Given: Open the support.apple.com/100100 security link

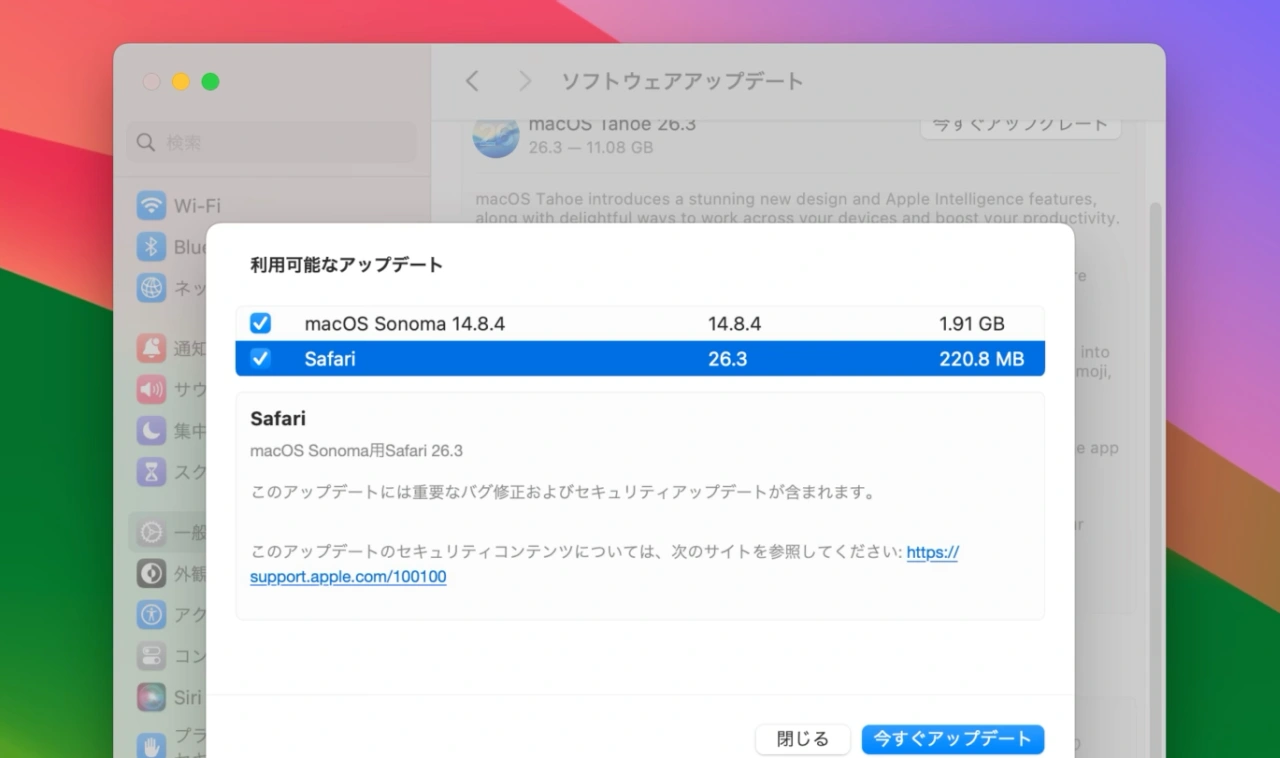Looking at the screenshot, I should tap(347, 577).
